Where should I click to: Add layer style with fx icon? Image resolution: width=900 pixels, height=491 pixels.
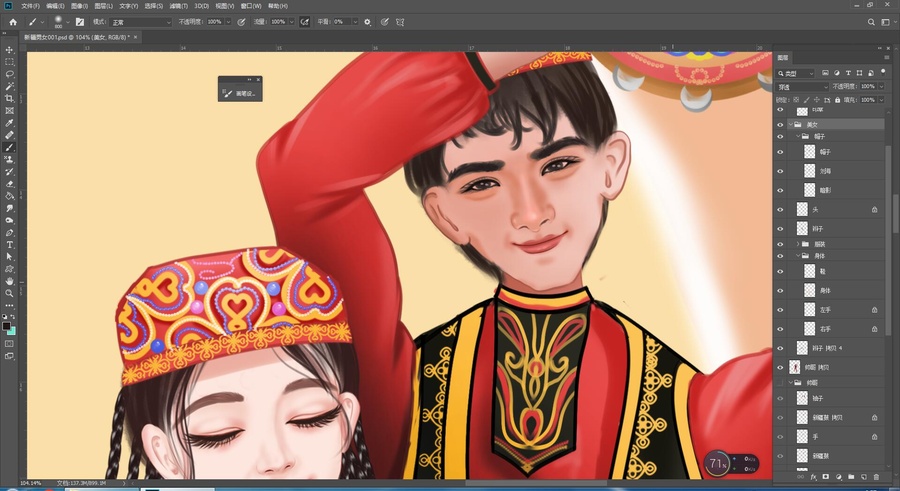[x=813, y=477]
